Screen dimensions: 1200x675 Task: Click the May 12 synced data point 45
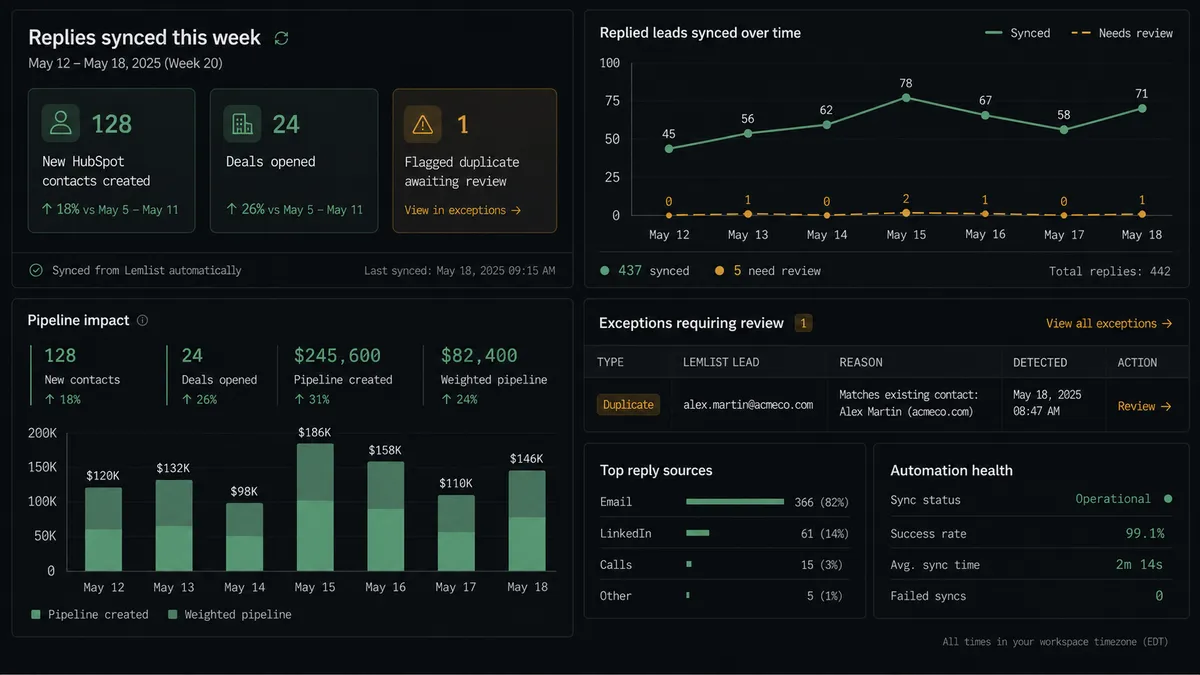(669, 148)
